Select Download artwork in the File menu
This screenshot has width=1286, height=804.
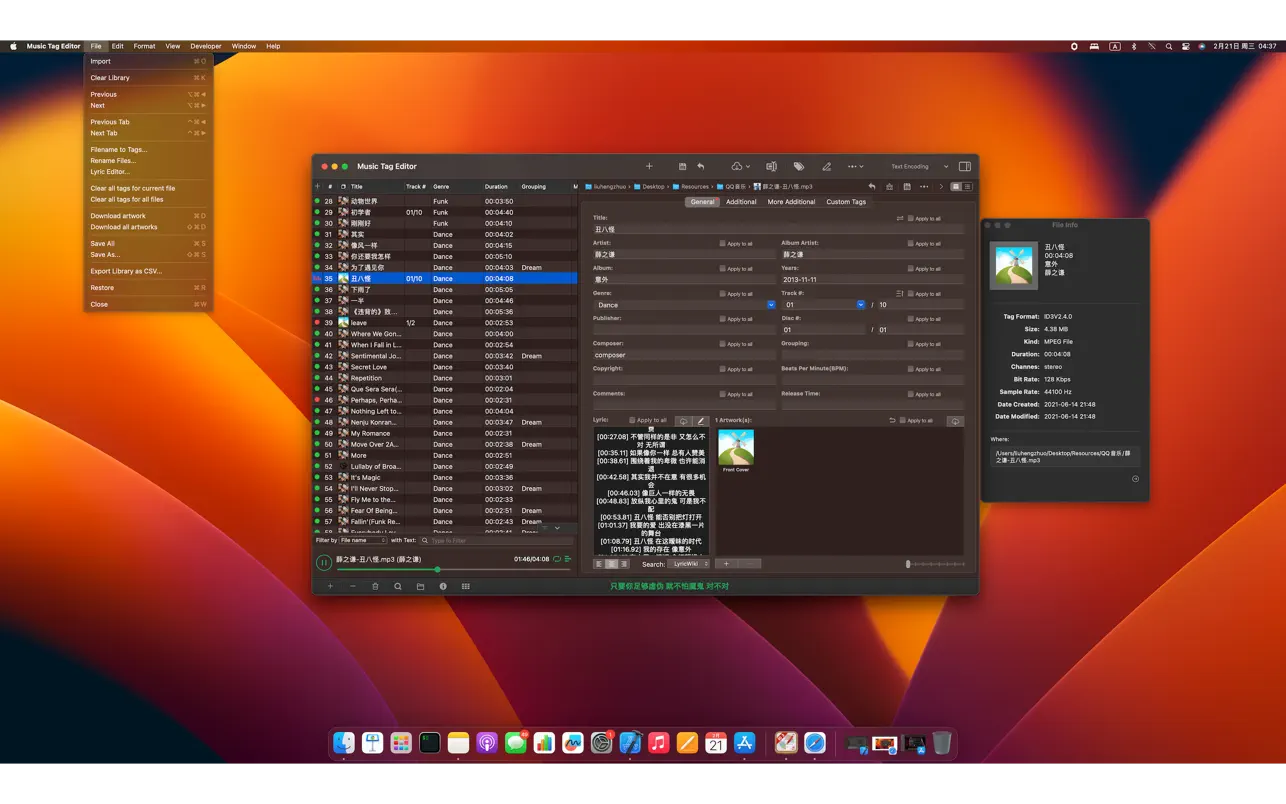(118, 216)
